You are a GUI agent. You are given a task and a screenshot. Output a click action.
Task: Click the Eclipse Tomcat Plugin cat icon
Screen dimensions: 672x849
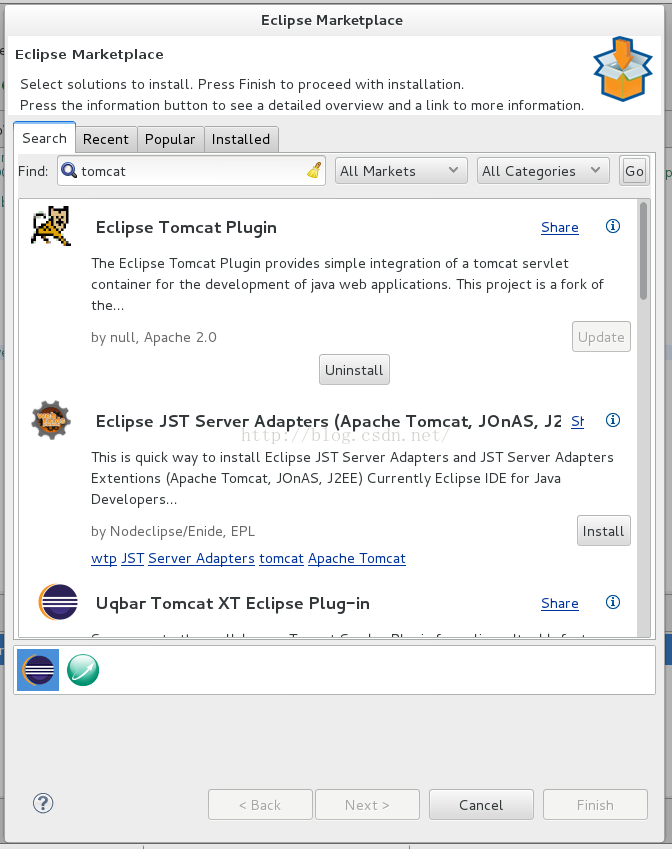(51, 226)
